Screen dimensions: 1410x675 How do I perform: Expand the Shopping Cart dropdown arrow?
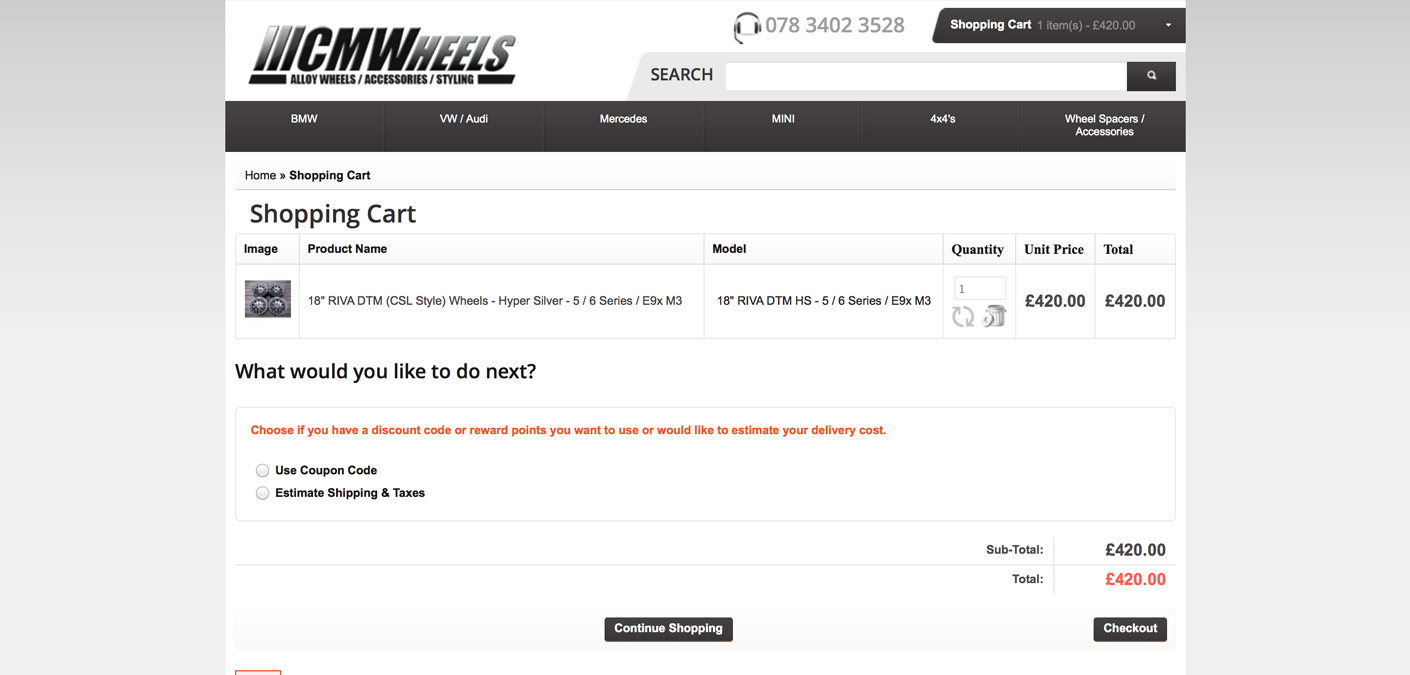pos(1168,25)
